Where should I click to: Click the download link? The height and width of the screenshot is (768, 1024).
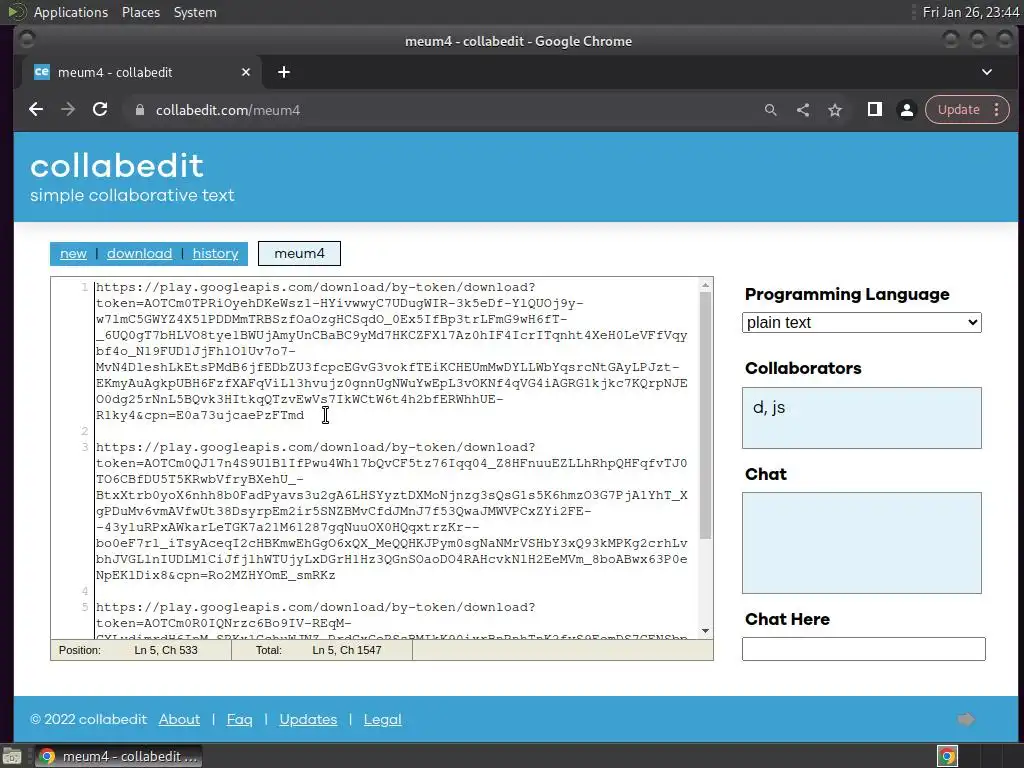tap(139, 253)
